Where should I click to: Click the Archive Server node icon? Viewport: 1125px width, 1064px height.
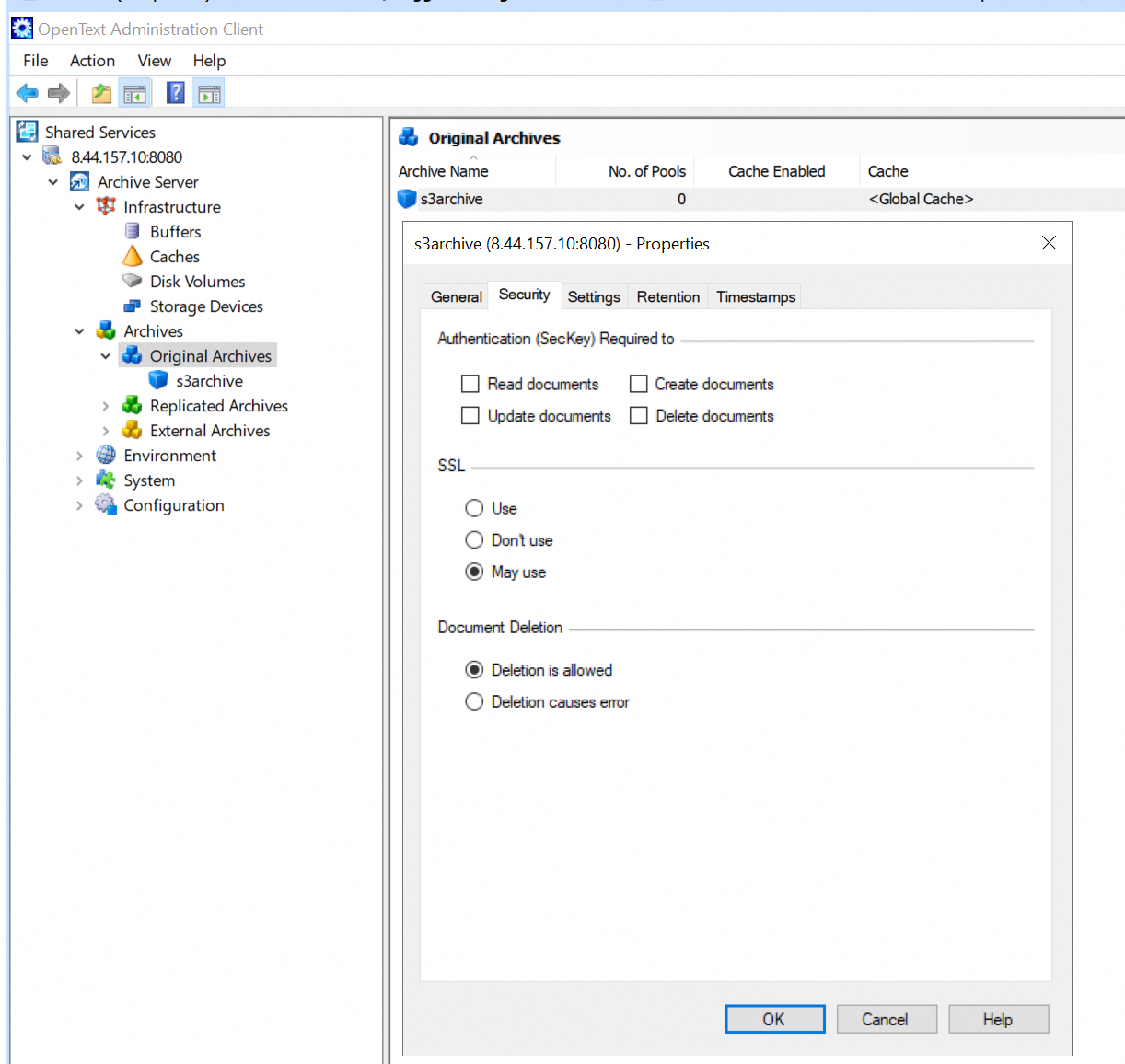coord(80,181)
